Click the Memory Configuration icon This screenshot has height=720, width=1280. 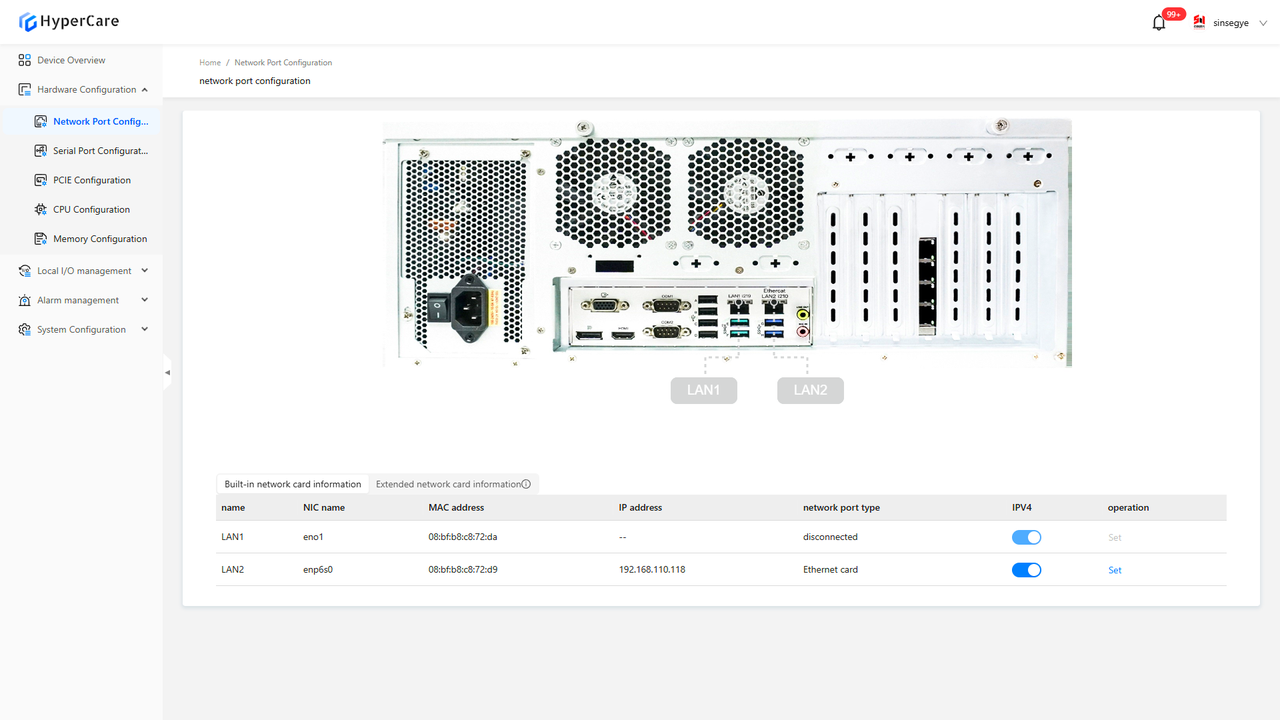[x=41, y=239]
